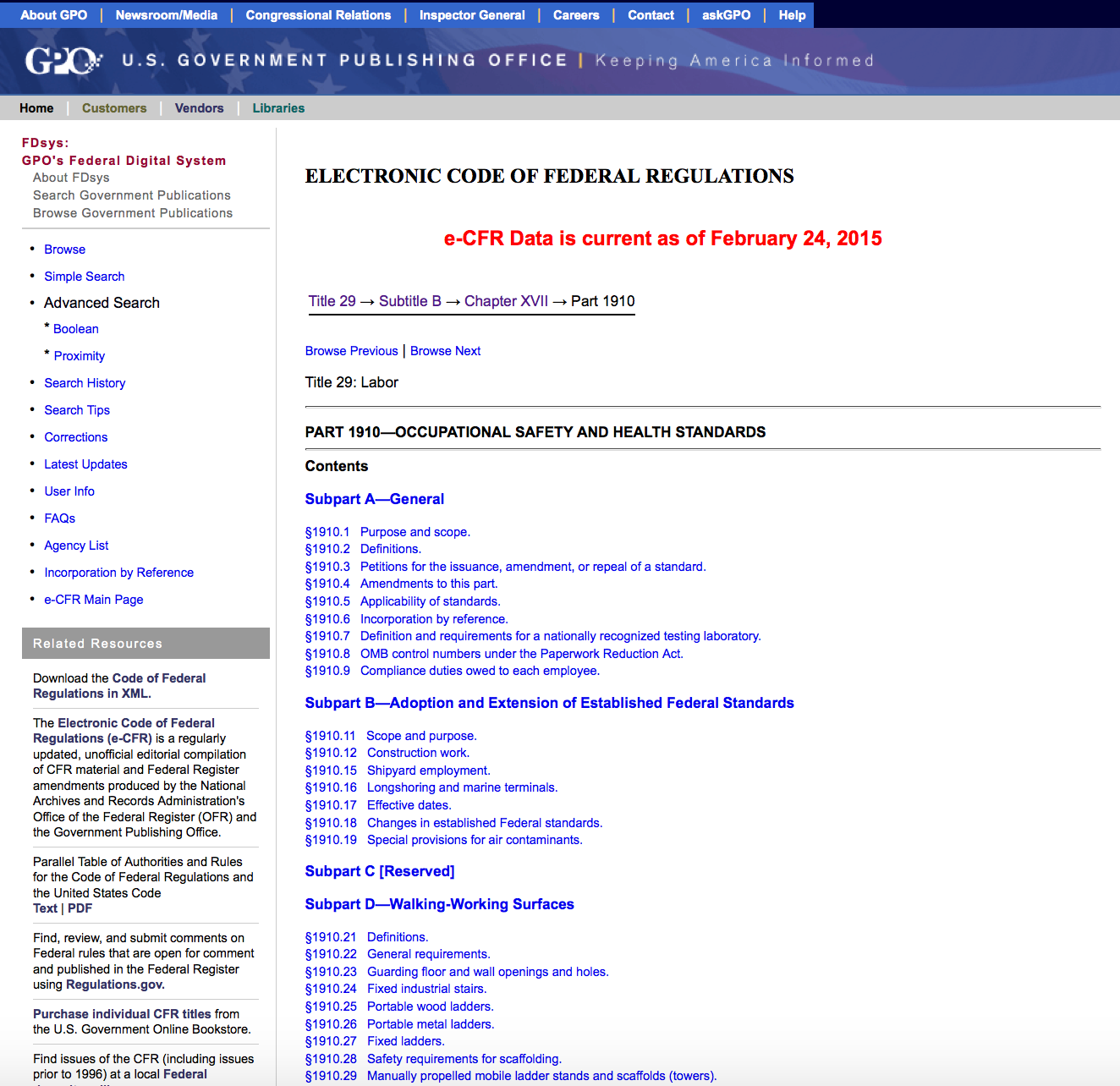Open §1910.8 OMB control numbers link

(x=494, y=654)
